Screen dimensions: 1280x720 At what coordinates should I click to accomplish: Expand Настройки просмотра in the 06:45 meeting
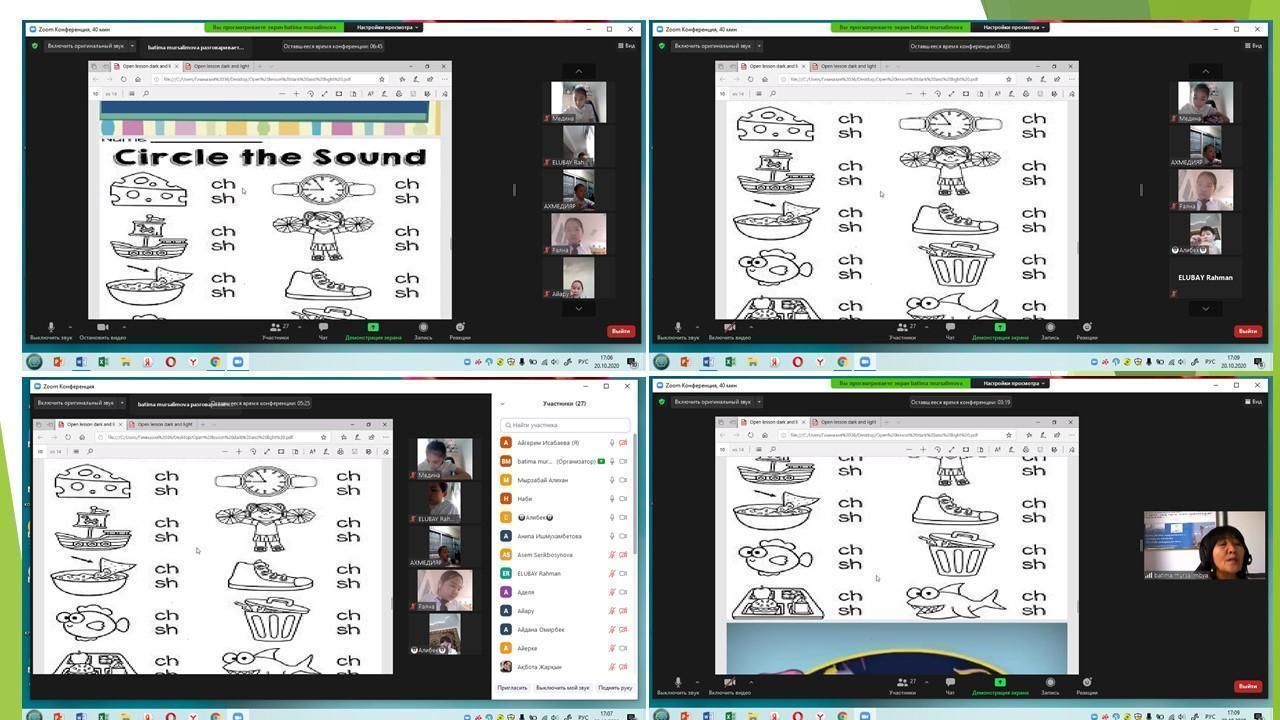pos(386,27)
